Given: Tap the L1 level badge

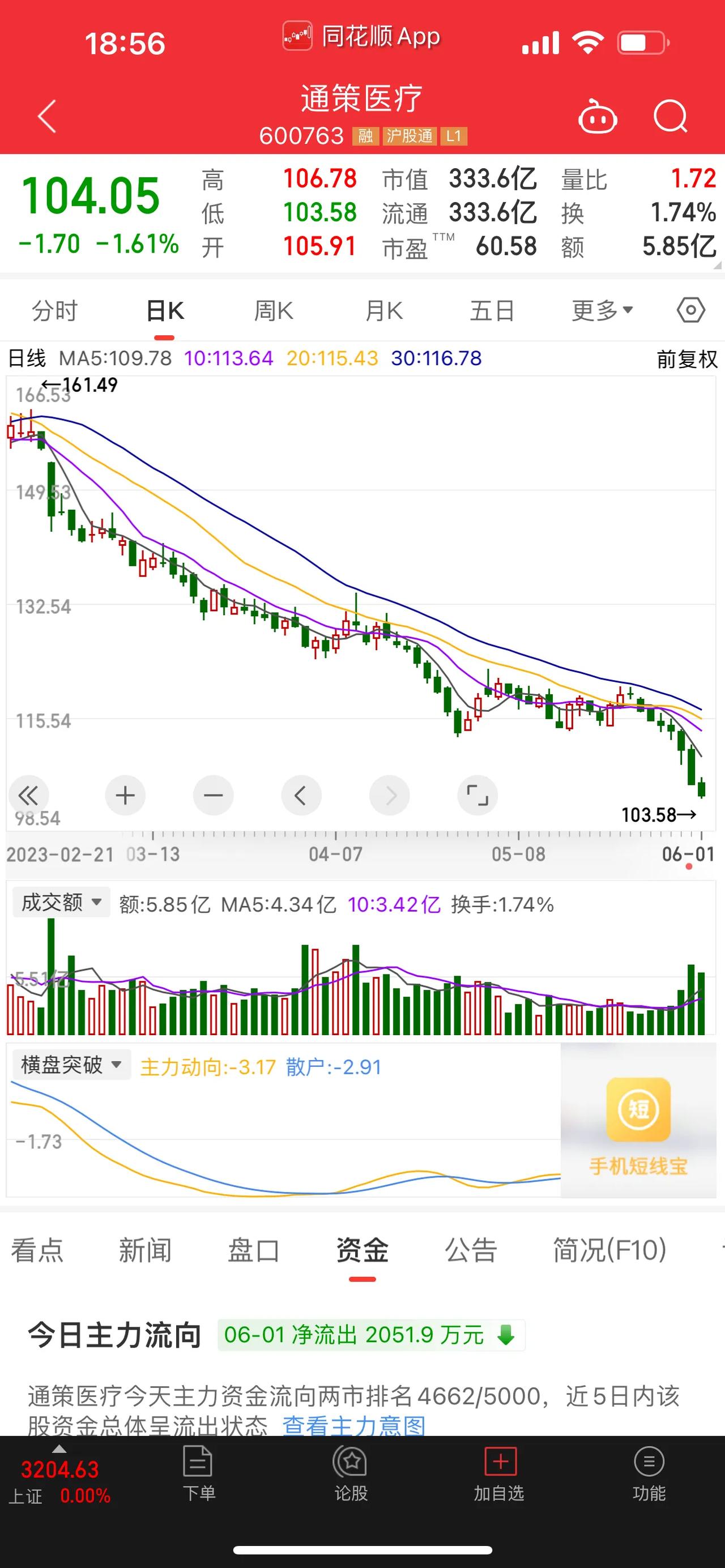Looking at the screenshot, I should pyautogui.click(x=454, y=136).
